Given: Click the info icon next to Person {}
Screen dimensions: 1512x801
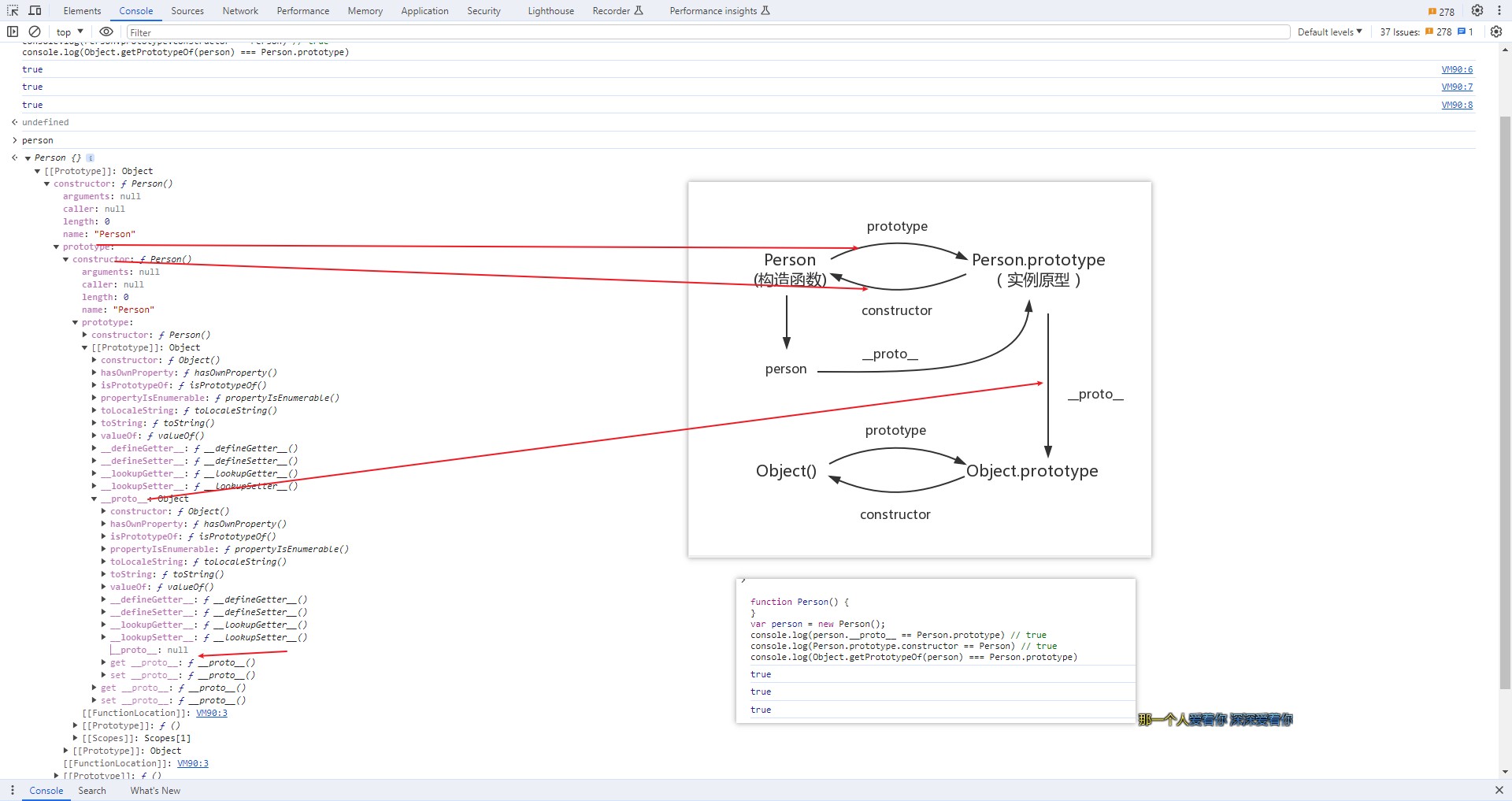Looking at the screenshot, I should pyautogui.click(x=91, y=158).
